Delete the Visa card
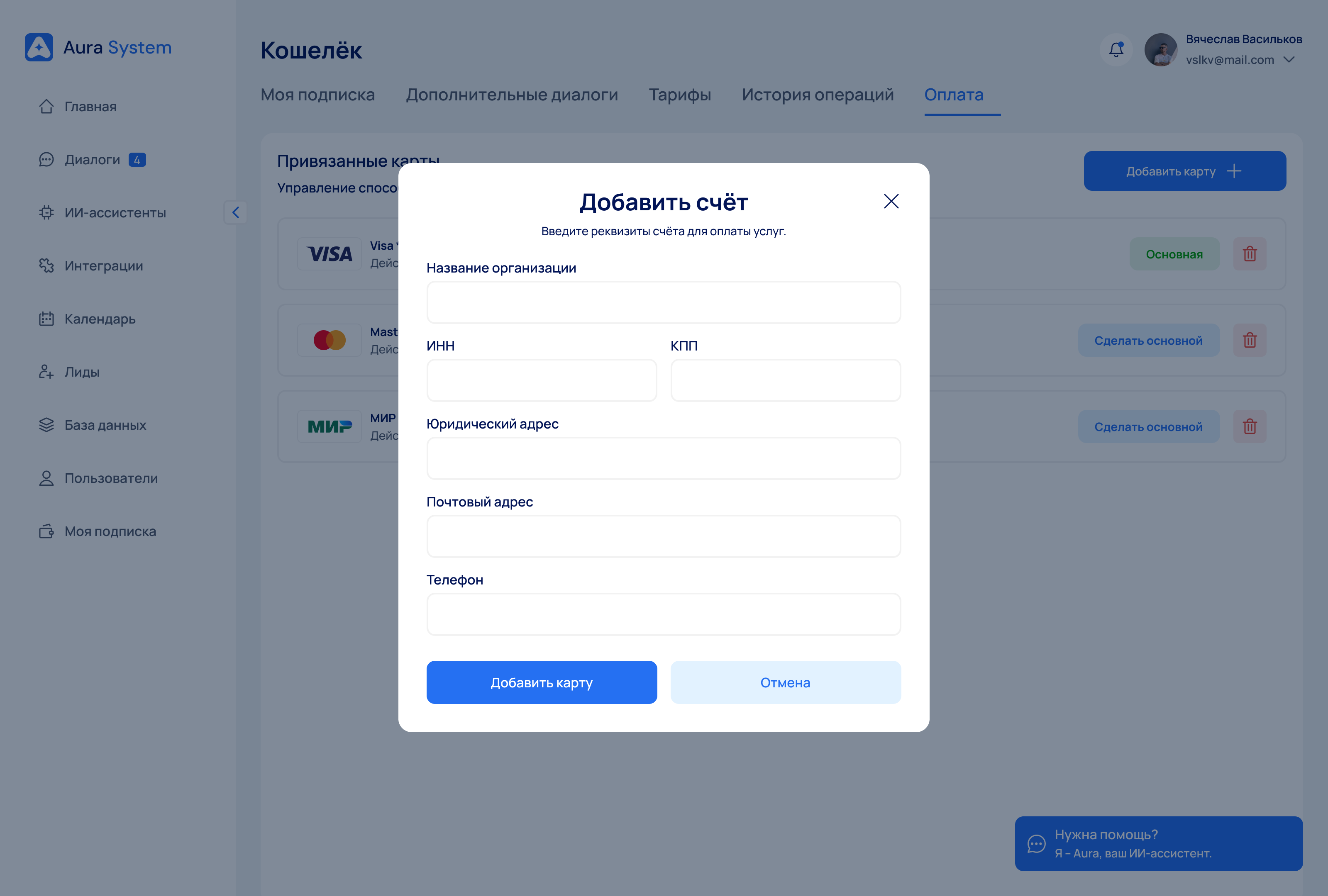The height and width of the screenshot is (896, 1328). click(x=1249, y=254)
